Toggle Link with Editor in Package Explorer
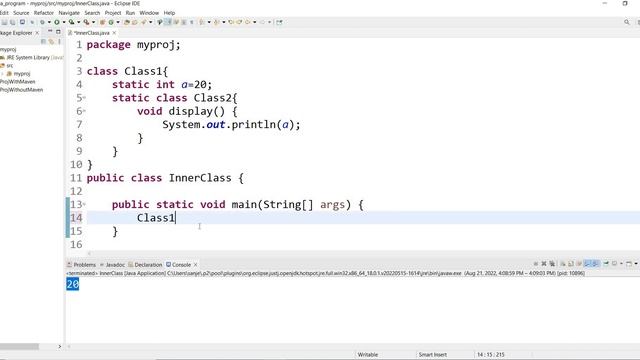 pyautogui.click(x=51, y=41)
